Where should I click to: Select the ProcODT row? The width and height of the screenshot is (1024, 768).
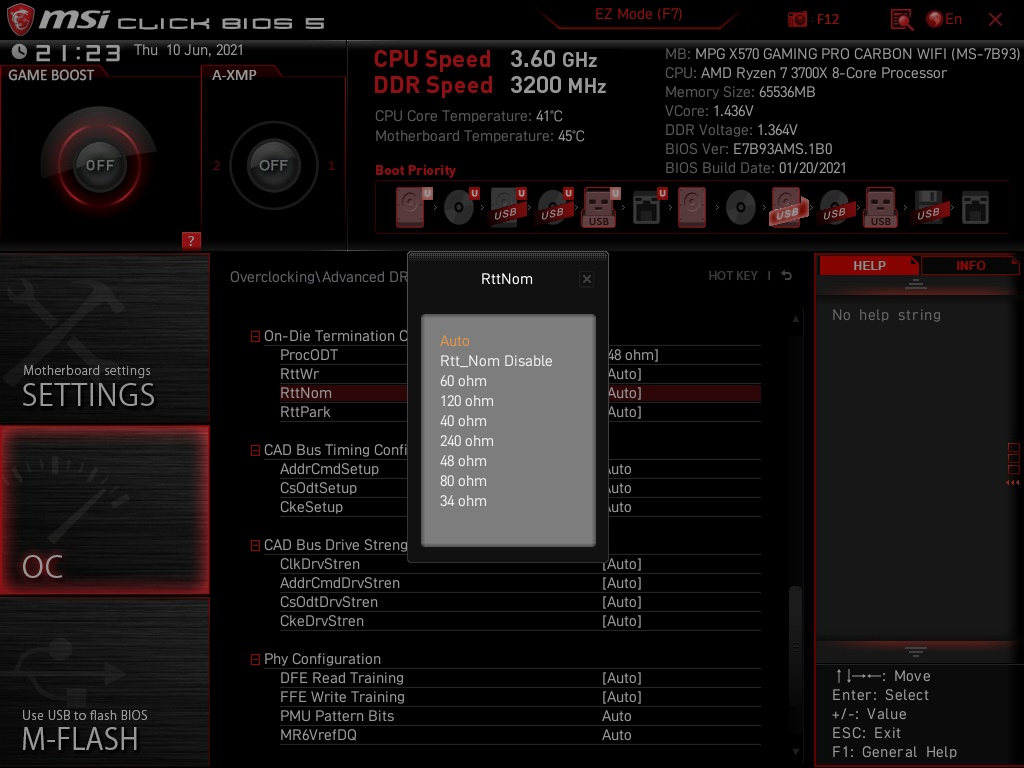(520, 355)
